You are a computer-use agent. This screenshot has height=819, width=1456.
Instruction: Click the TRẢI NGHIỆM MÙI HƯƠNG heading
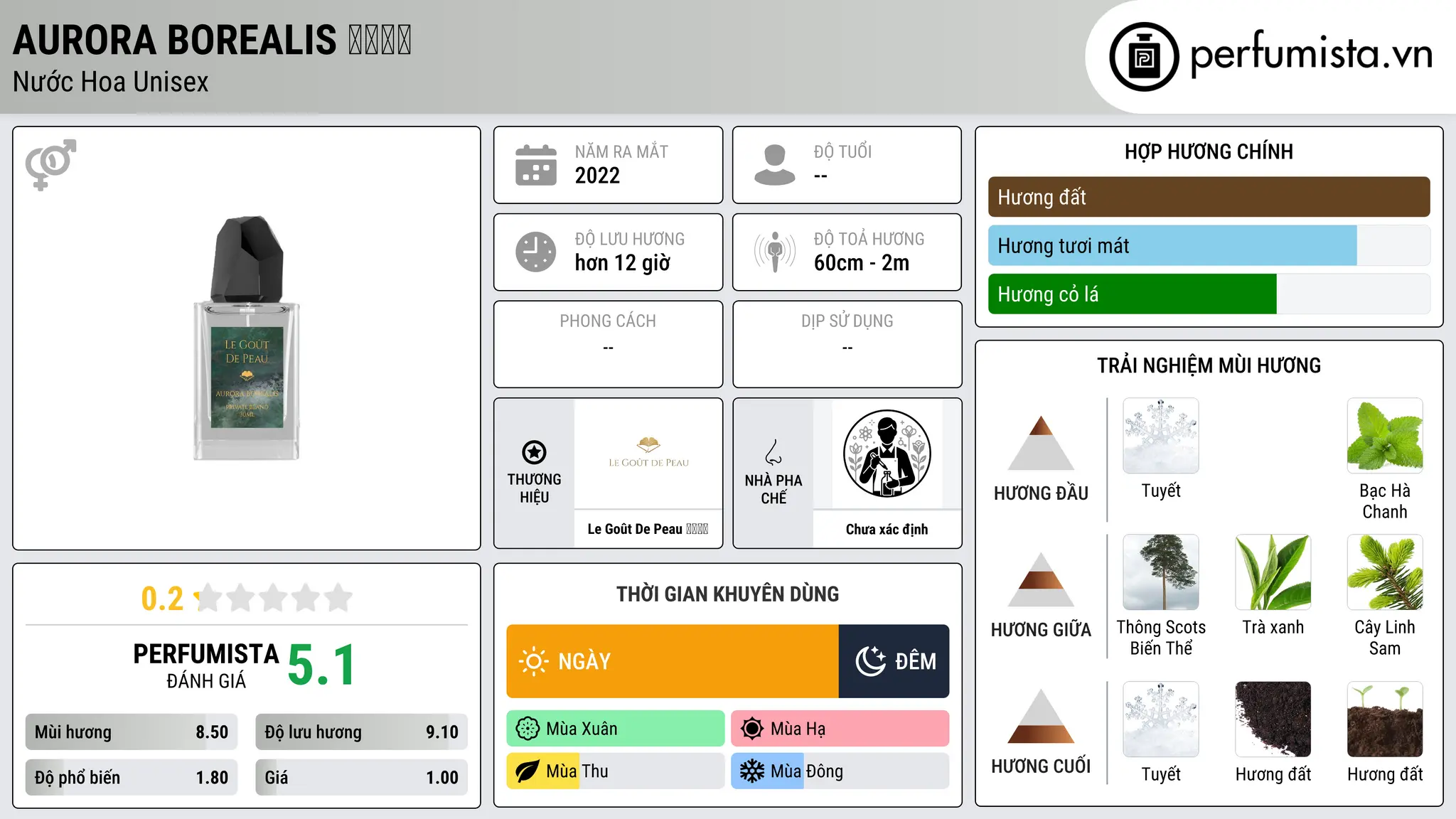[x=1209, y=365]
